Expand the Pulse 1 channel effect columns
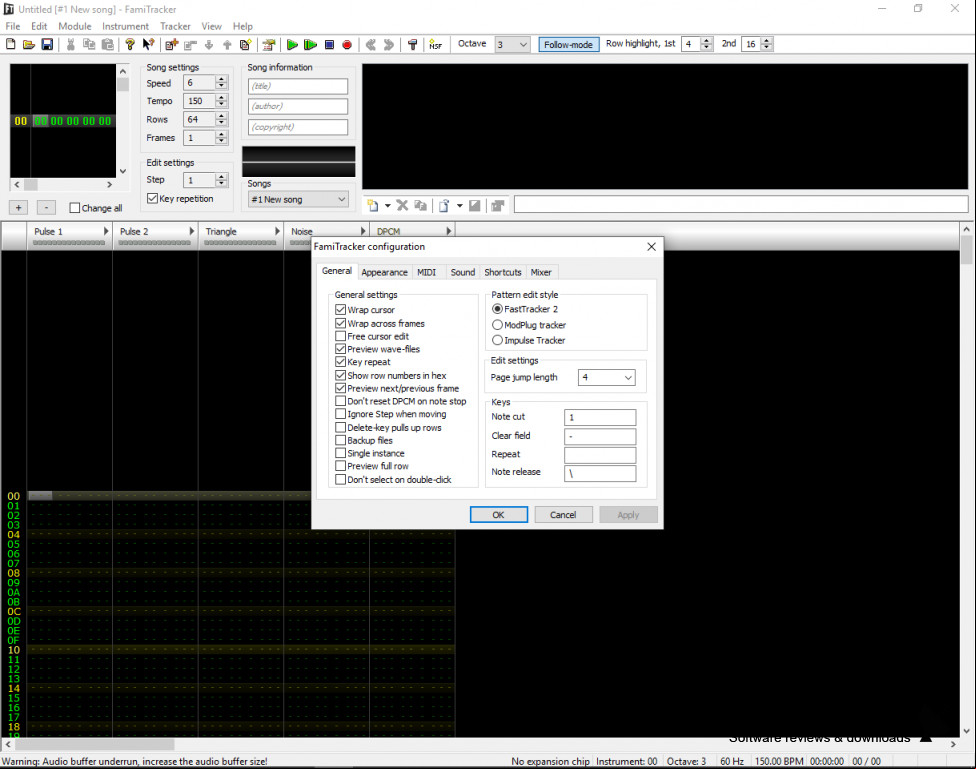Image resolution: width=976 pixels, height=769 pixels. (106, 231)
